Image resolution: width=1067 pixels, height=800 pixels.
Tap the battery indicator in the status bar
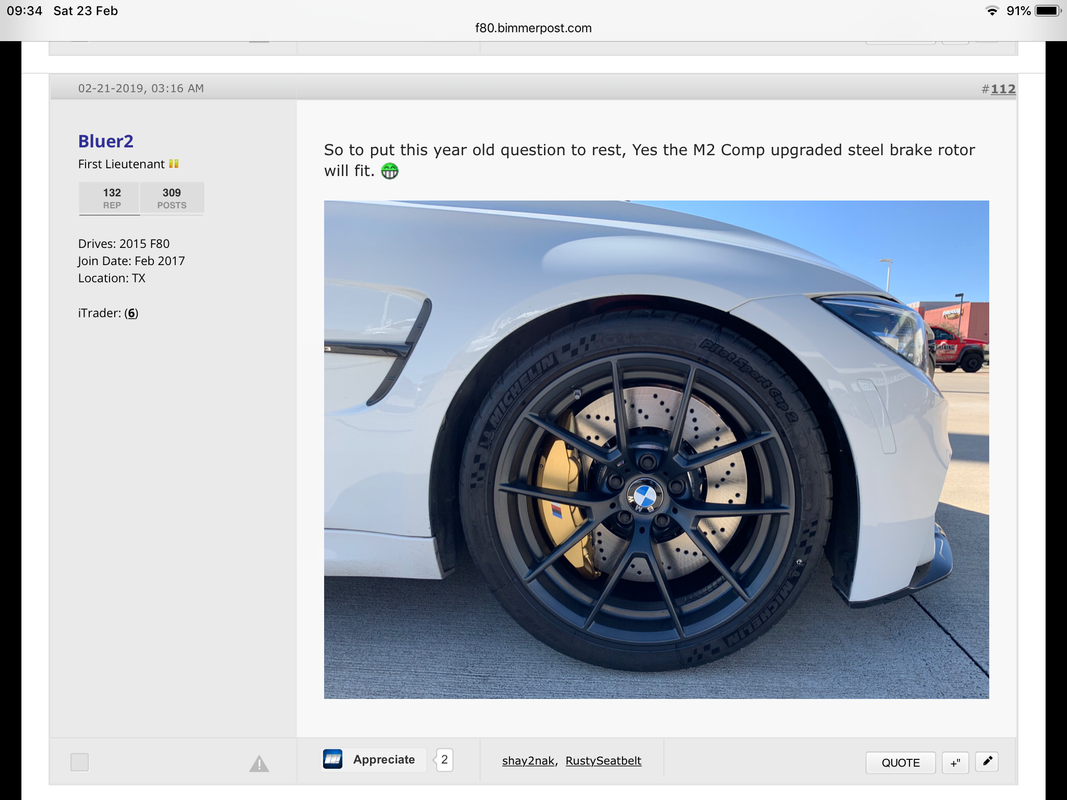[x=1048, y=11]
